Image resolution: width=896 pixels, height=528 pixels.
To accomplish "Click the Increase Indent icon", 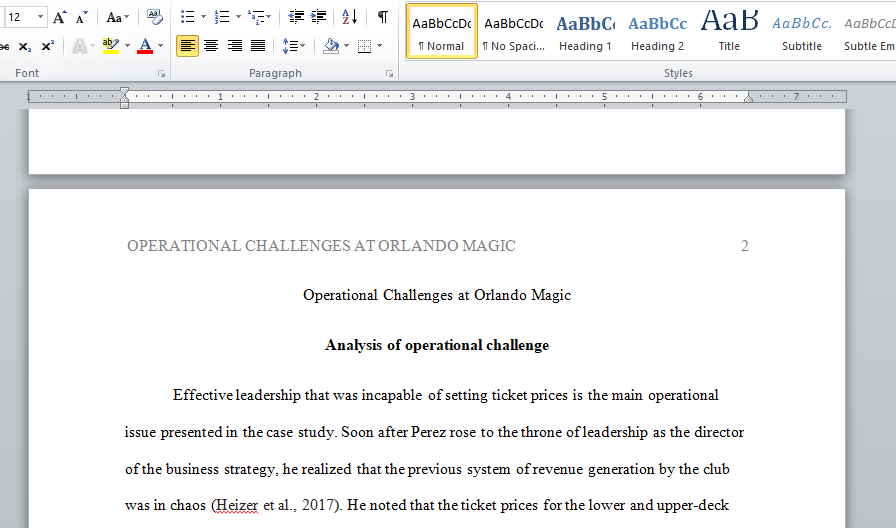I will [318, 17].
